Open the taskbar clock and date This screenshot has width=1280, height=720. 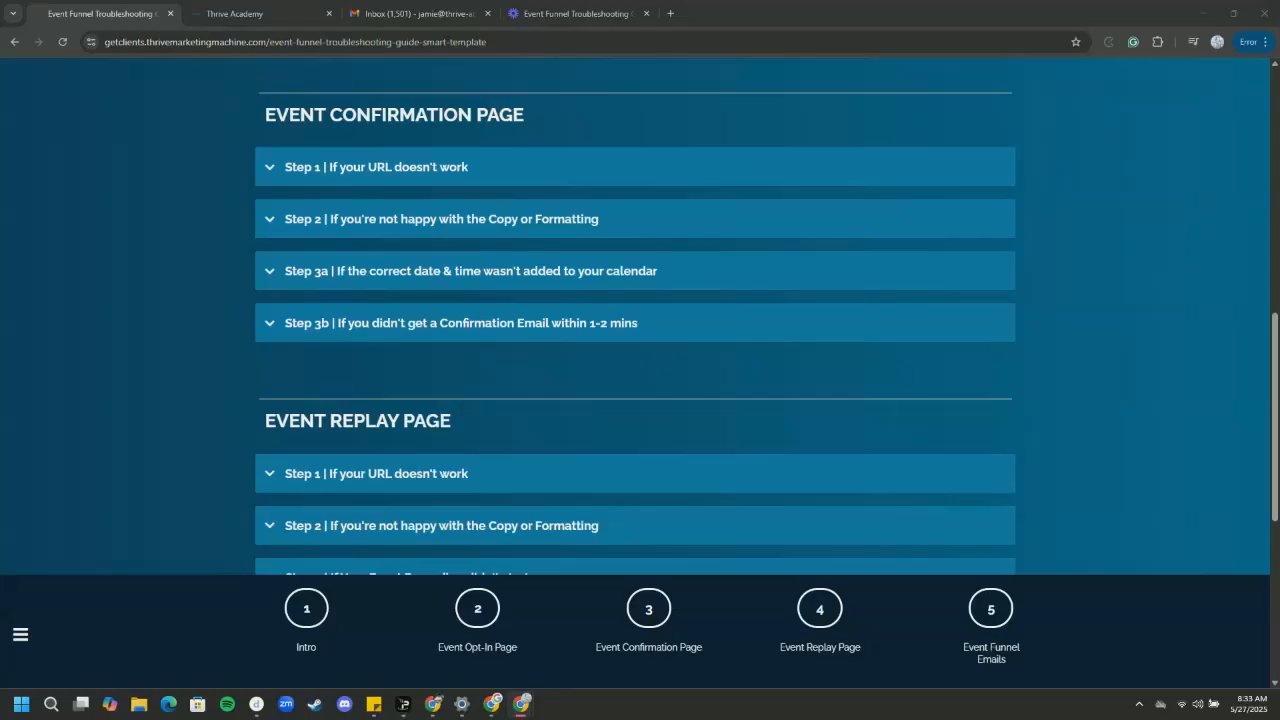1252,704
